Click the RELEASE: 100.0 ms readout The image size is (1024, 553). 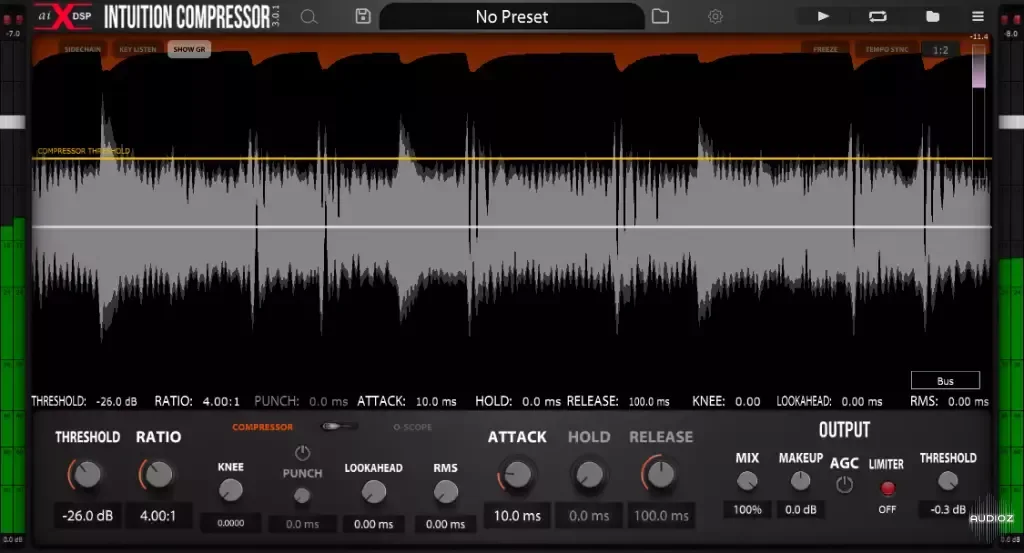618,402
